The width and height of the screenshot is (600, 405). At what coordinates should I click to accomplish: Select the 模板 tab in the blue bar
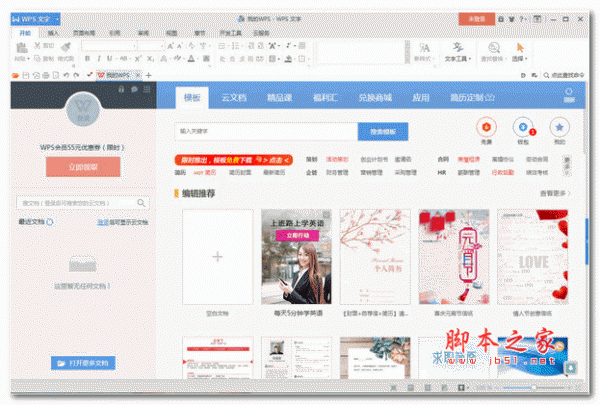(192, 98)
